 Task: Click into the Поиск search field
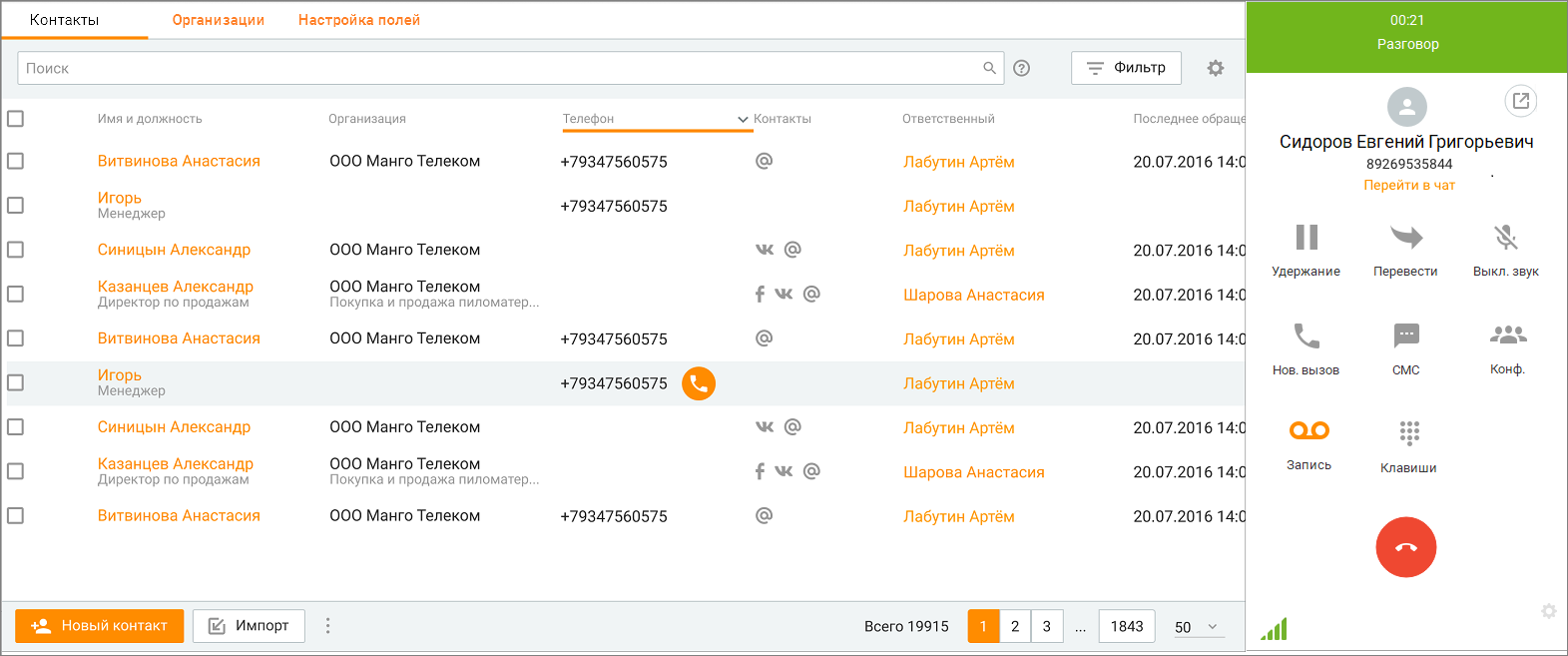[x=510, y=68]
